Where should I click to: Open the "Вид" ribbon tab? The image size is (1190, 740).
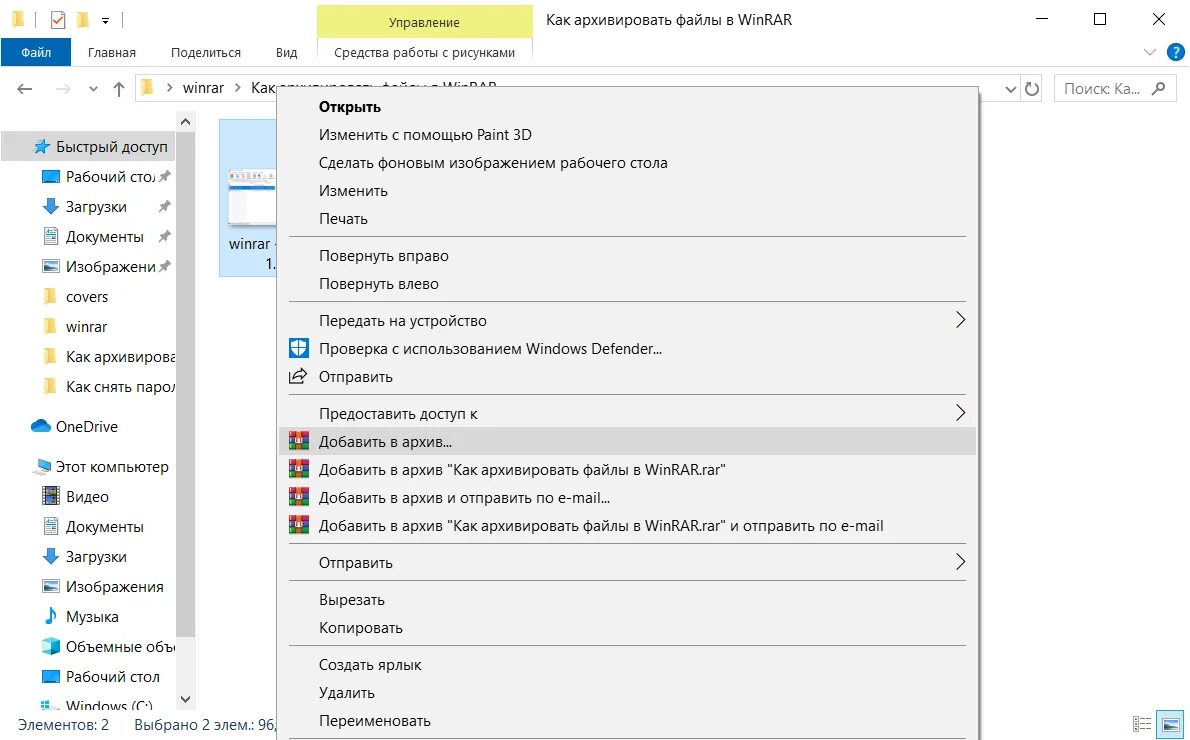coord(287,53)
